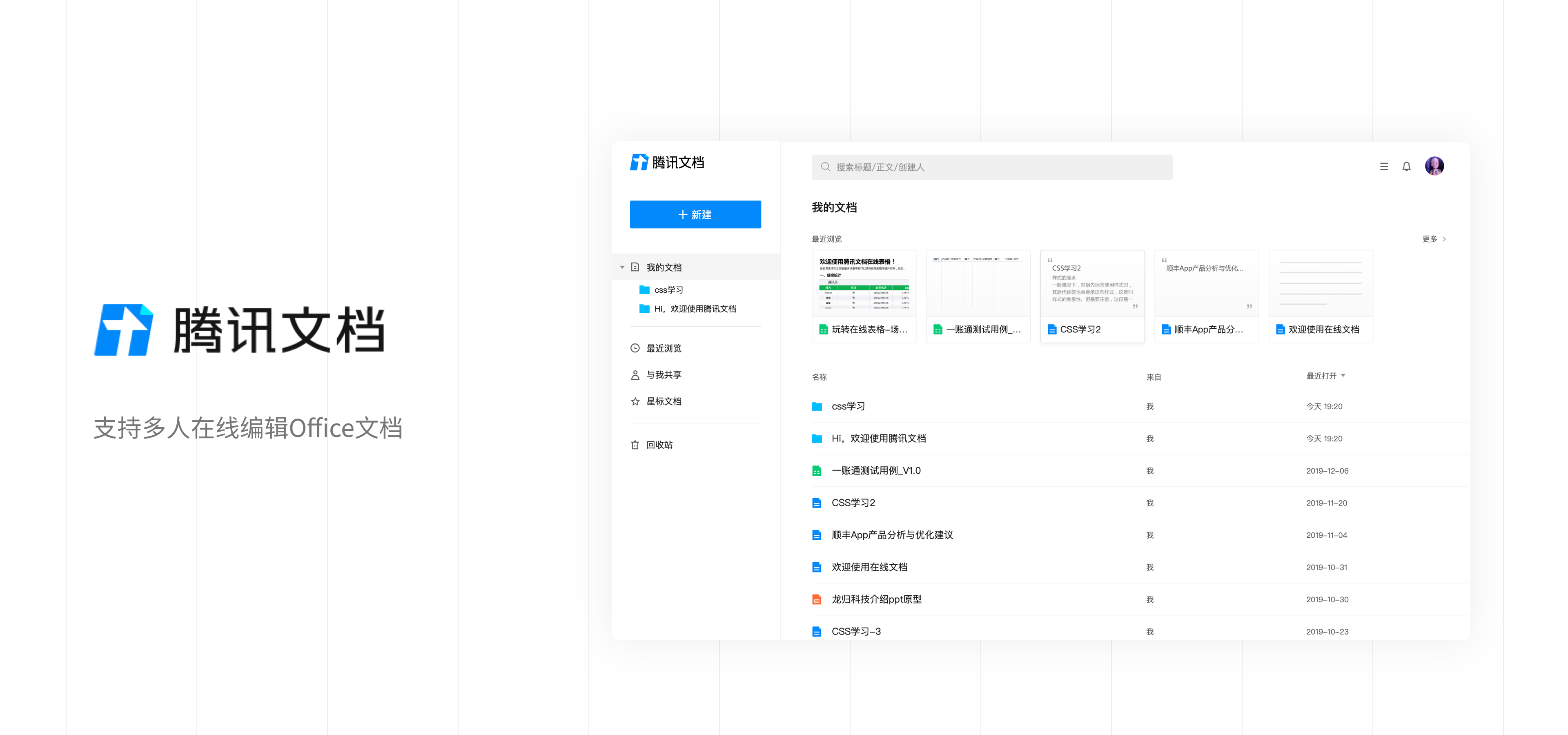This screenshot has width=1568, height=735.
Task: Select Hi，欢迎使用腾讯文档 in the sidebar tree
Action: click(x=695, y=309)
